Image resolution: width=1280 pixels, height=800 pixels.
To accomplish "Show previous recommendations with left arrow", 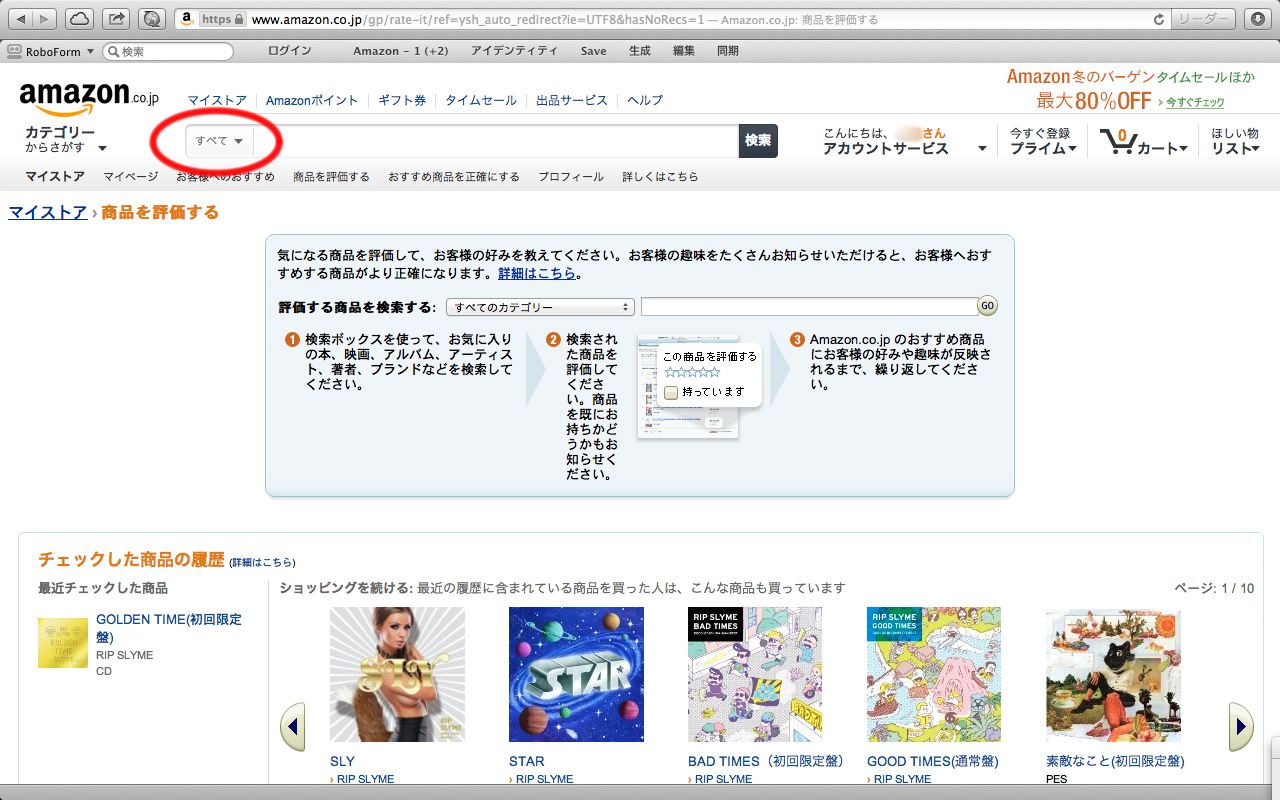I will [292, 727].
